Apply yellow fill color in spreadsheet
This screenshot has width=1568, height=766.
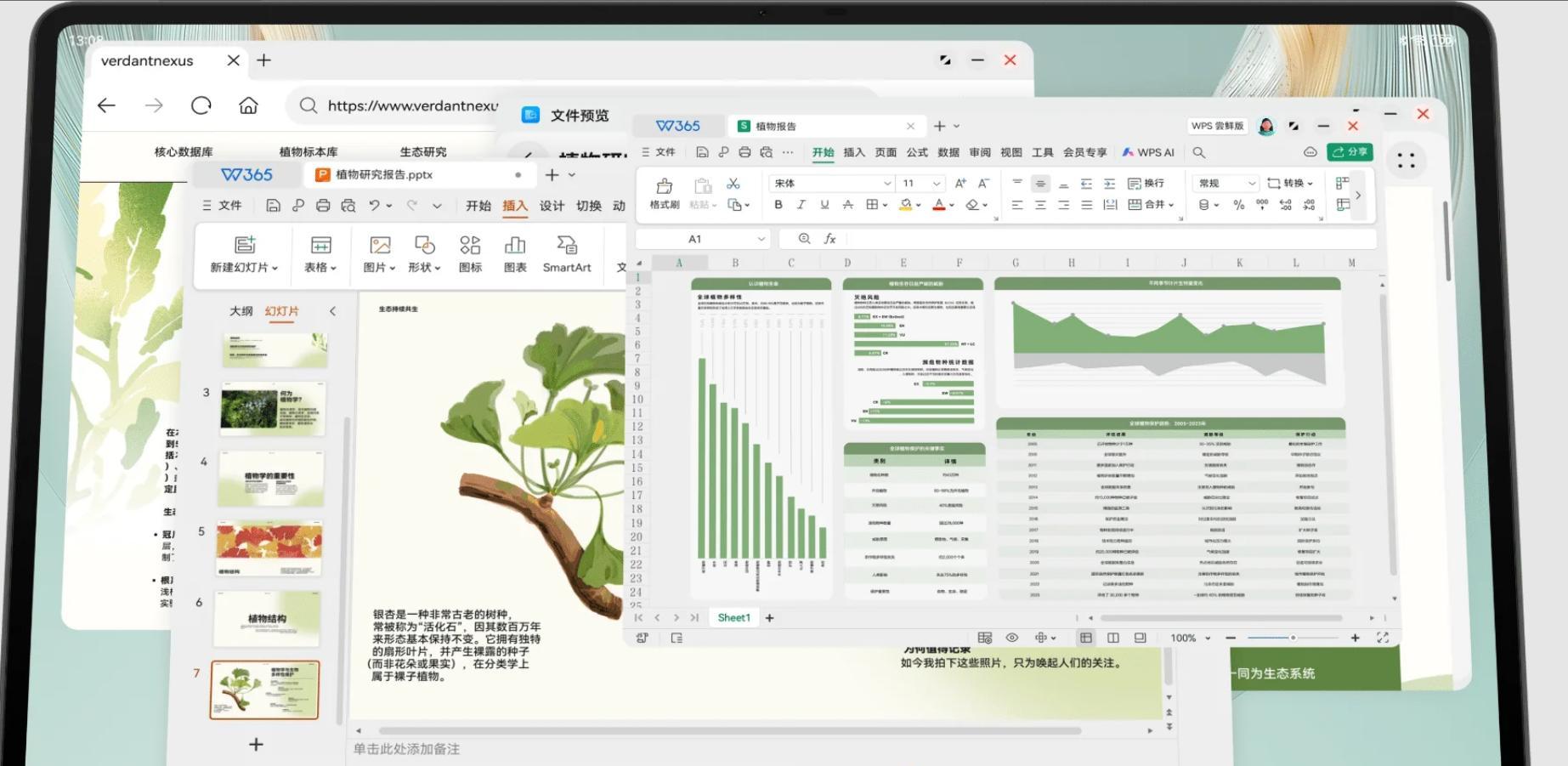906,205
